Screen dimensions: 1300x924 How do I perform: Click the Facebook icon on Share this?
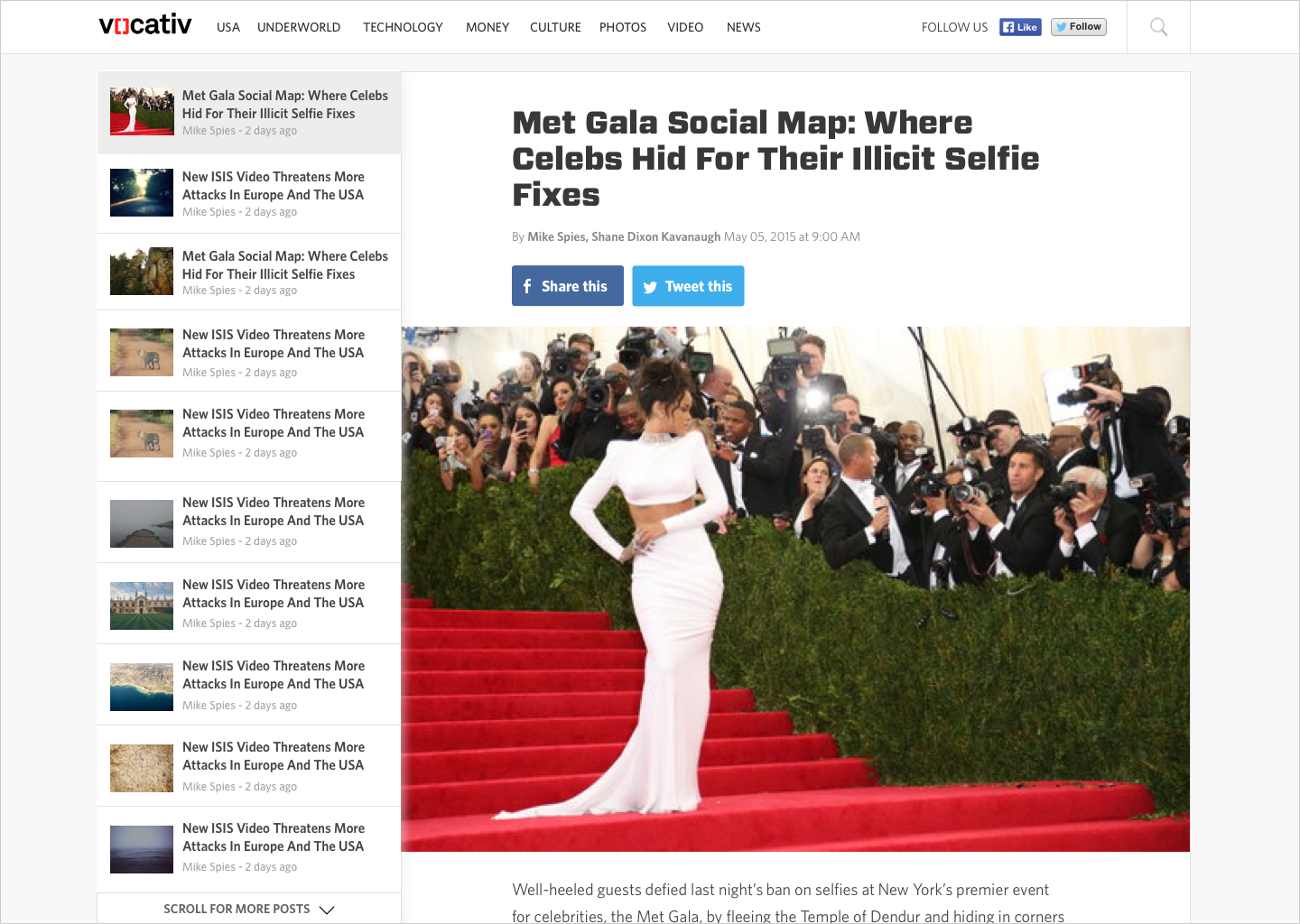pos(527,286)
